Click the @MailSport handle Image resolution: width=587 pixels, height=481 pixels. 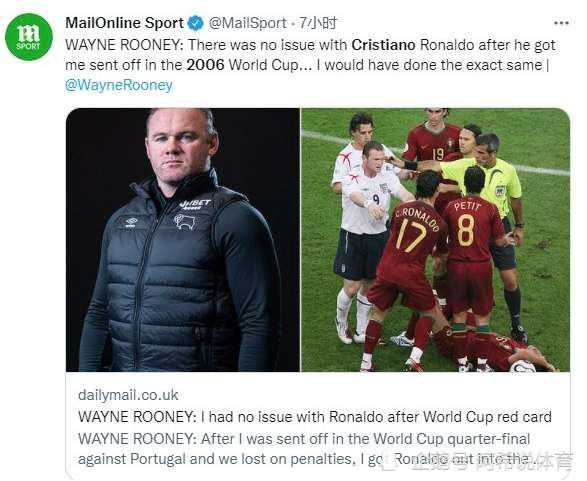pos(247,23)
